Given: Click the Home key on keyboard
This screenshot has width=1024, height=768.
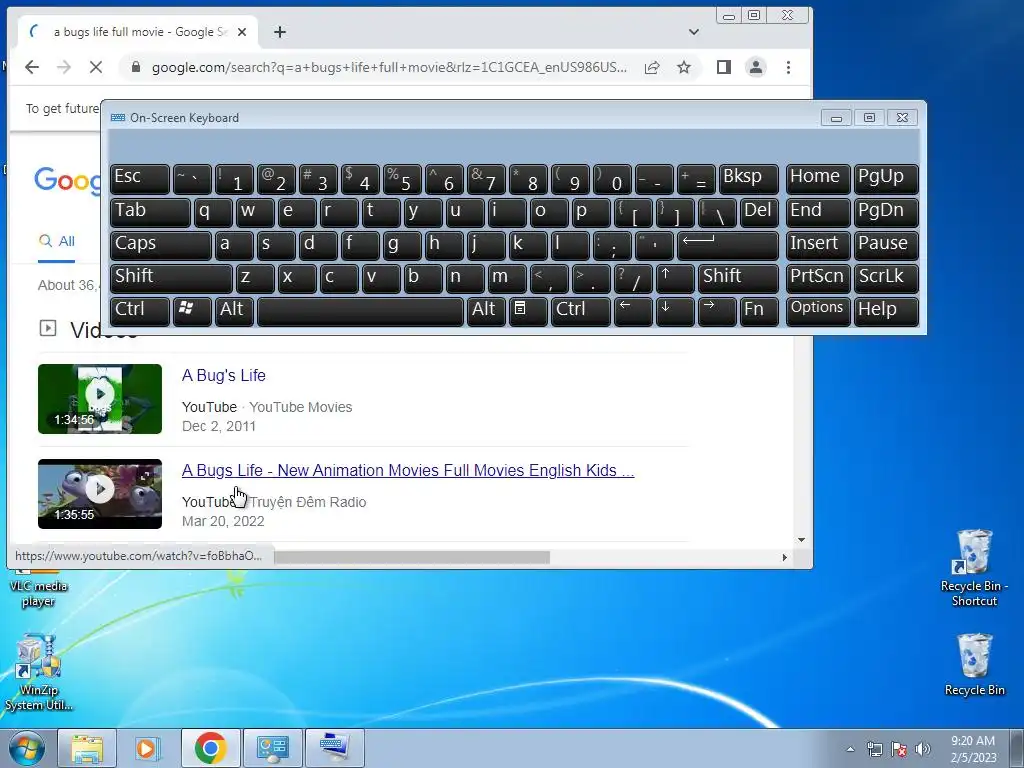Looking at the screenshot, I should [818, 179].
